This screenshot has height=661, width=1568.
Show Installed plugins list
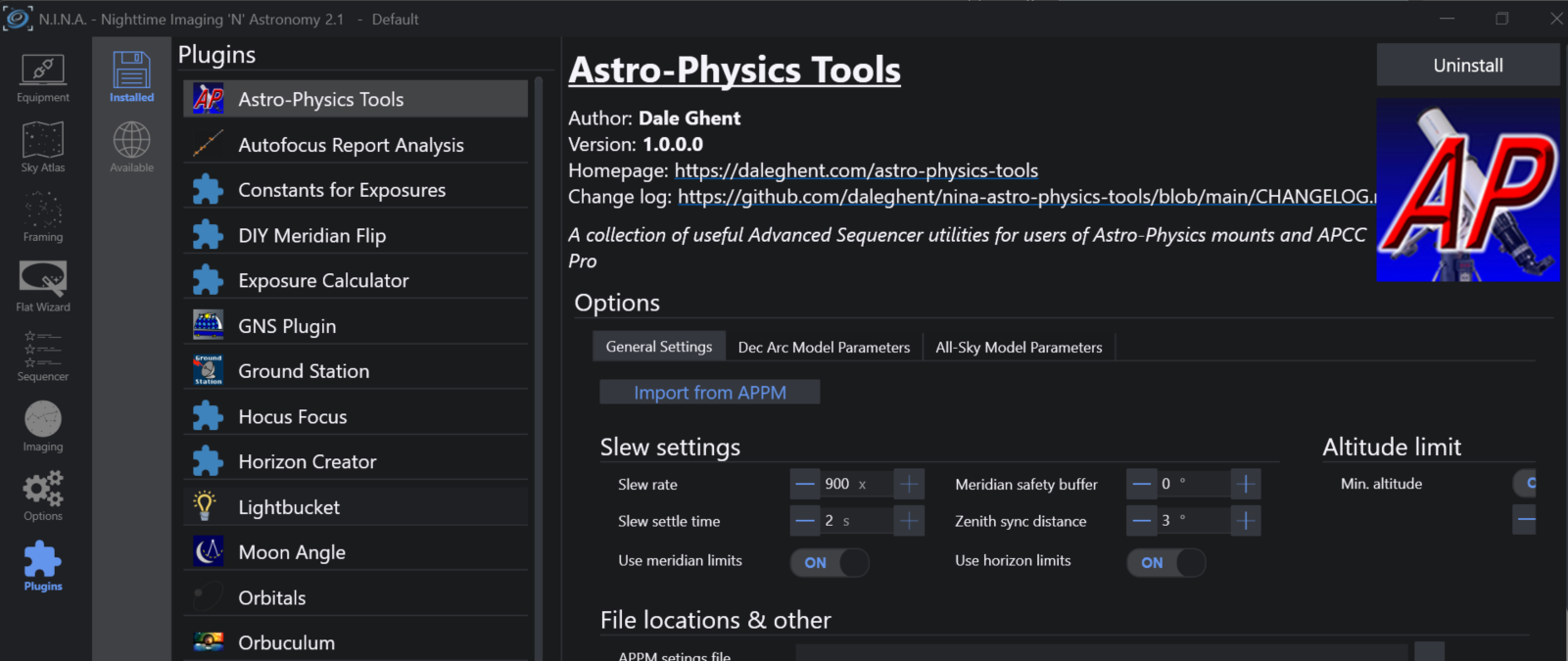(131, 77)
